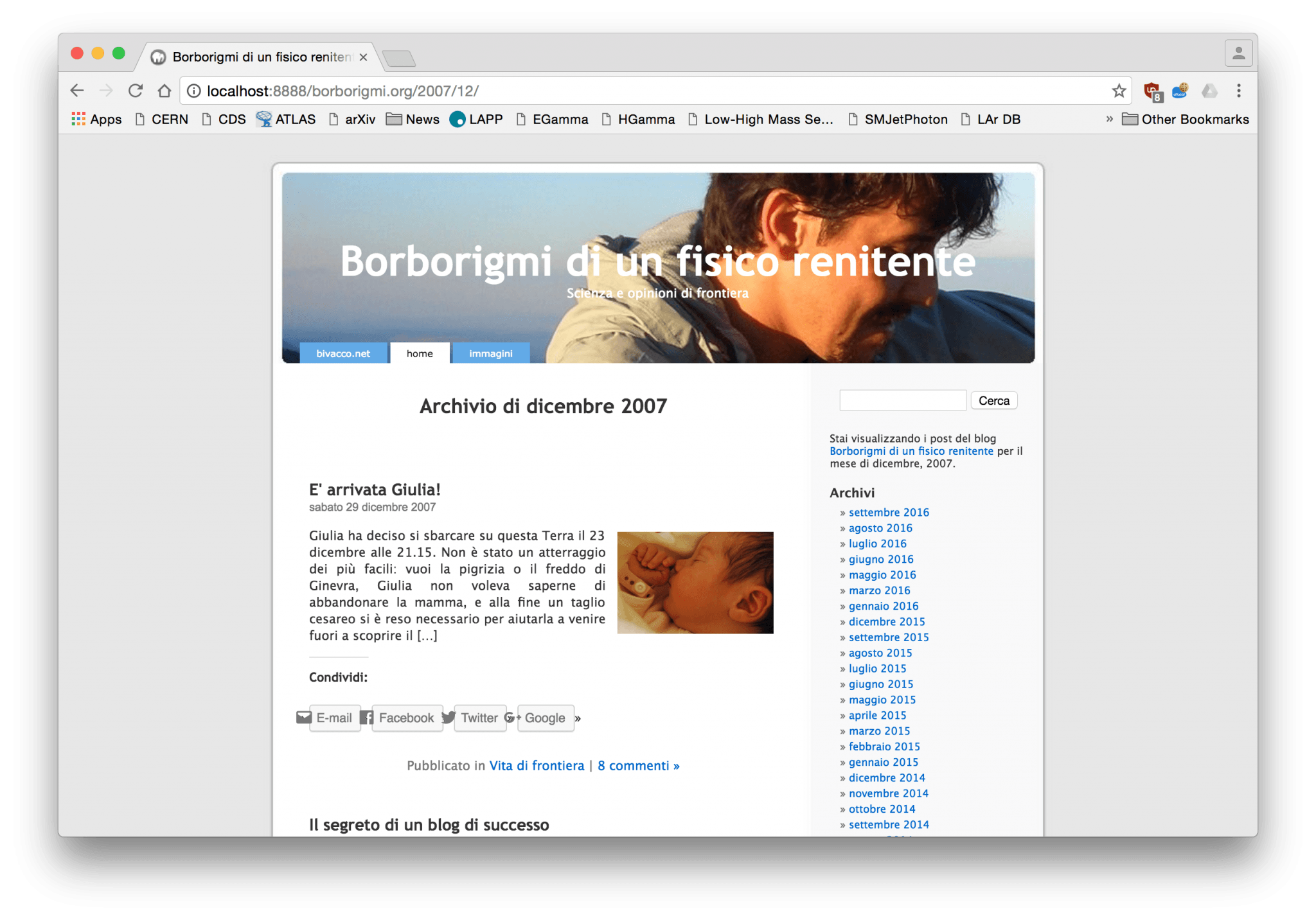This screenshot has height=920, width=1316.
Task: Go back with the browser back arrow
Action: pos(77,91)
